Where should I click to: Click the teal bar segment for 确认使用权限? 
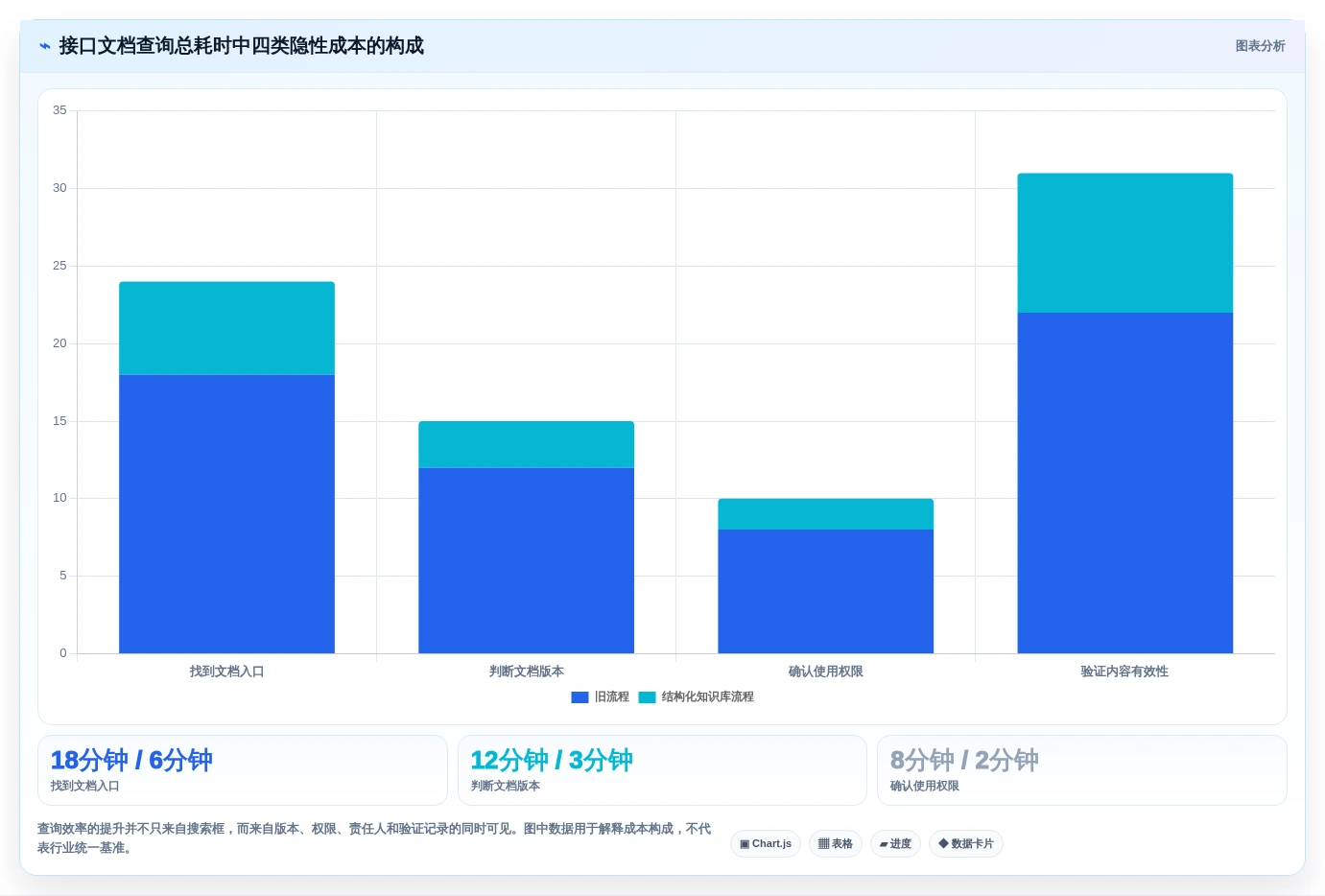(x=825, y=514)
